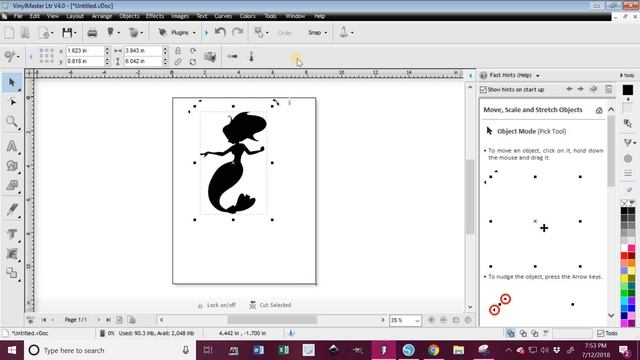Viewport: 640px width, 360px height.
Task: Click the status bar info icon
Action: (x=291, y=333)
